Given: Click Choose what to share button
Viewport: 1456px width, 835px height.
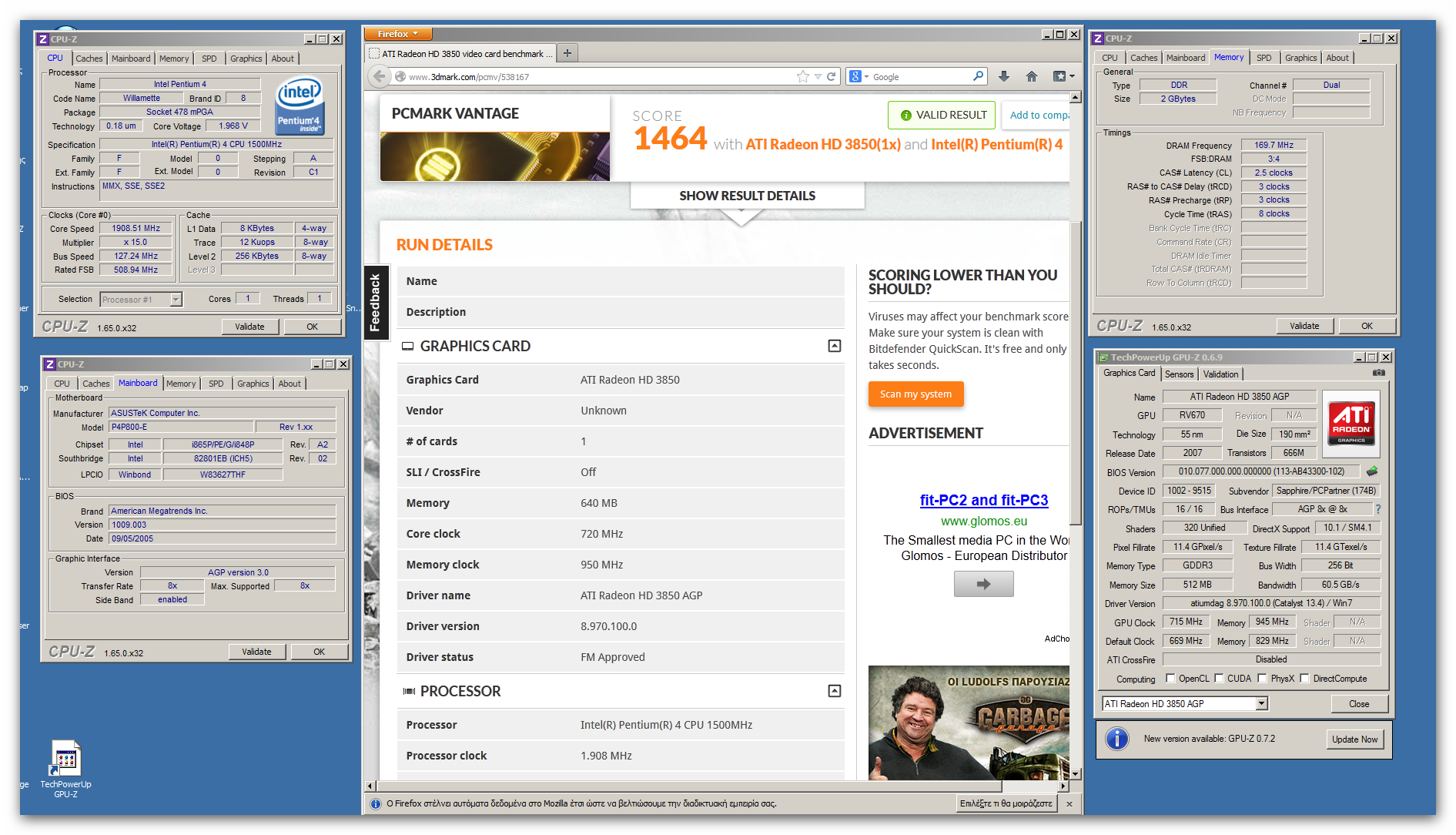Looking at the screenshot, I should (1005, 803).
